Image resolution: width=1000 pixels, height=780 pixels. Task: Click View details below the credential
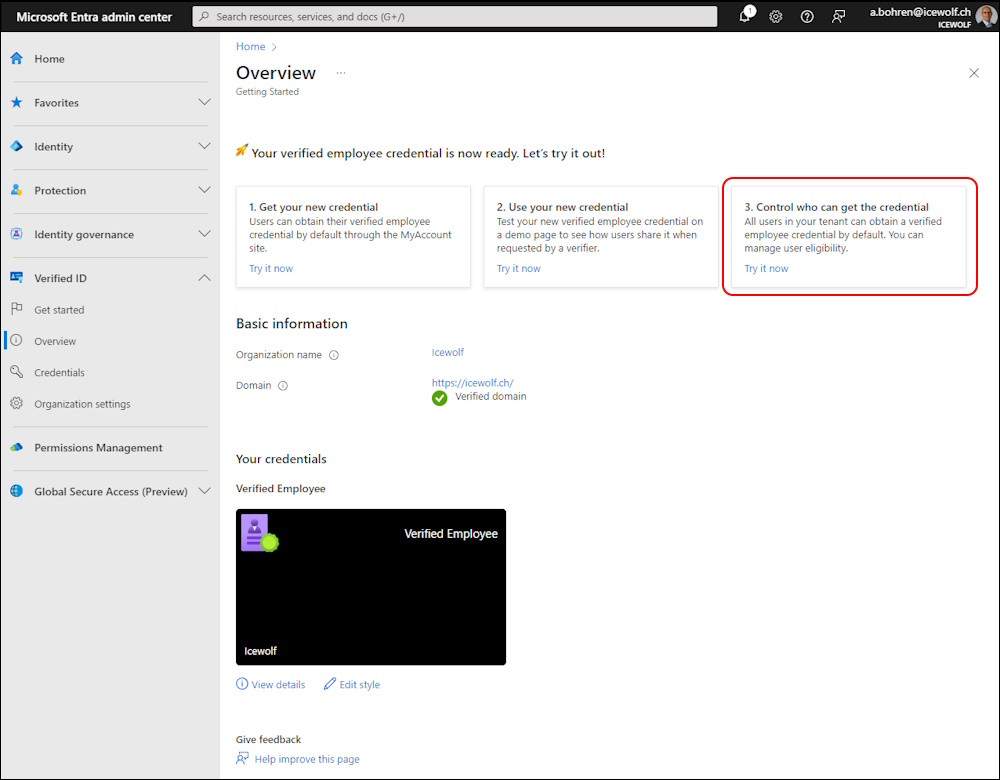tap(270, 684)
